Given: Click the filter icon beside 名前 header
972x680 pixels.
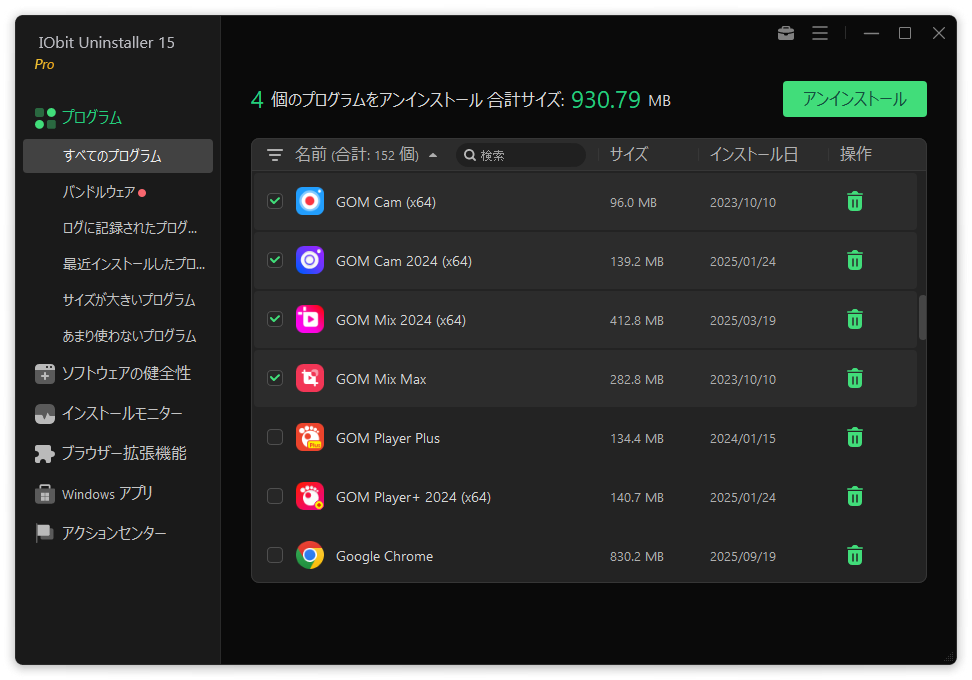Looking at the screenshot, I should (x=275, y=155).
